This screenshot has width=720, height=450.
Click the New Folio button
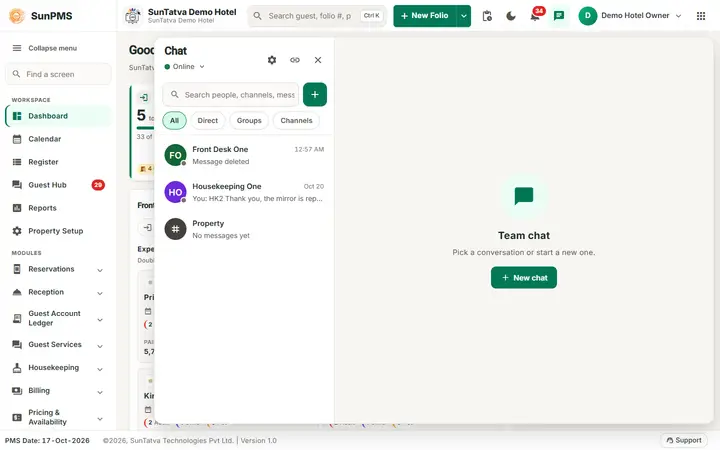[425, 16]
